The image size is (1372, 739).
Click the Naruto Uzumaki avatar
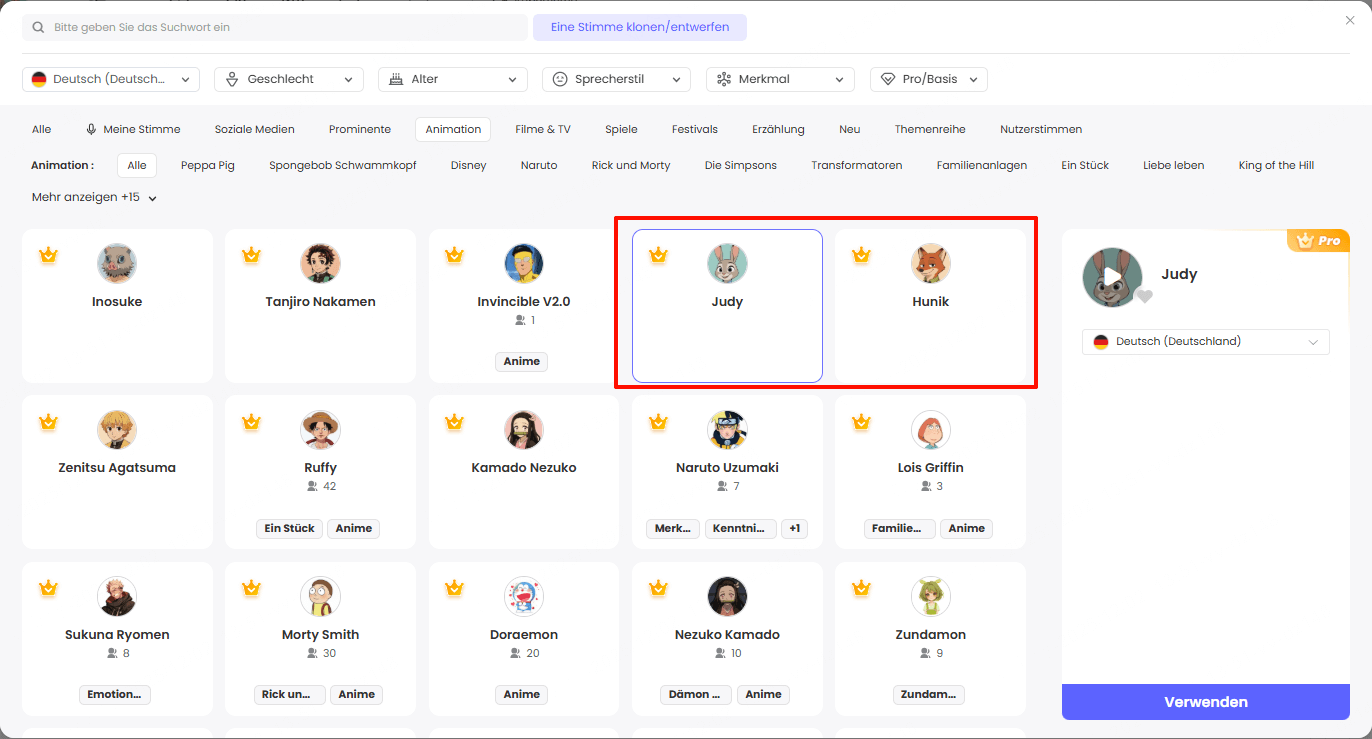click(727, 430)
